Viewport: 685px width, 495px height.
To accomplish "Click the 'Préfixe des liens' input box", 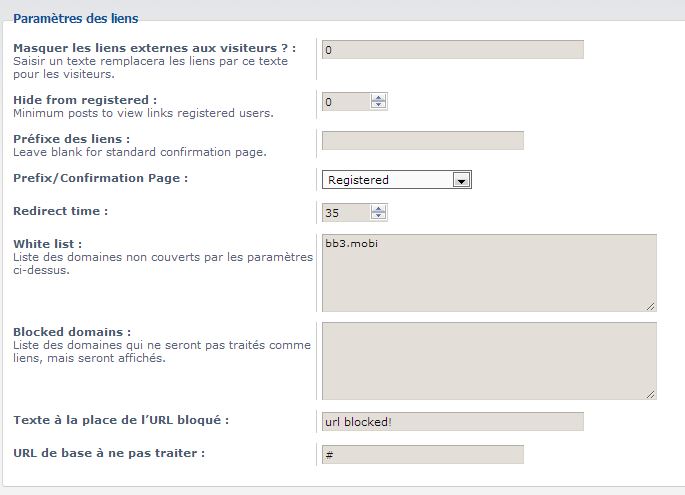I will pyautogui.click(x=423, y=140).
